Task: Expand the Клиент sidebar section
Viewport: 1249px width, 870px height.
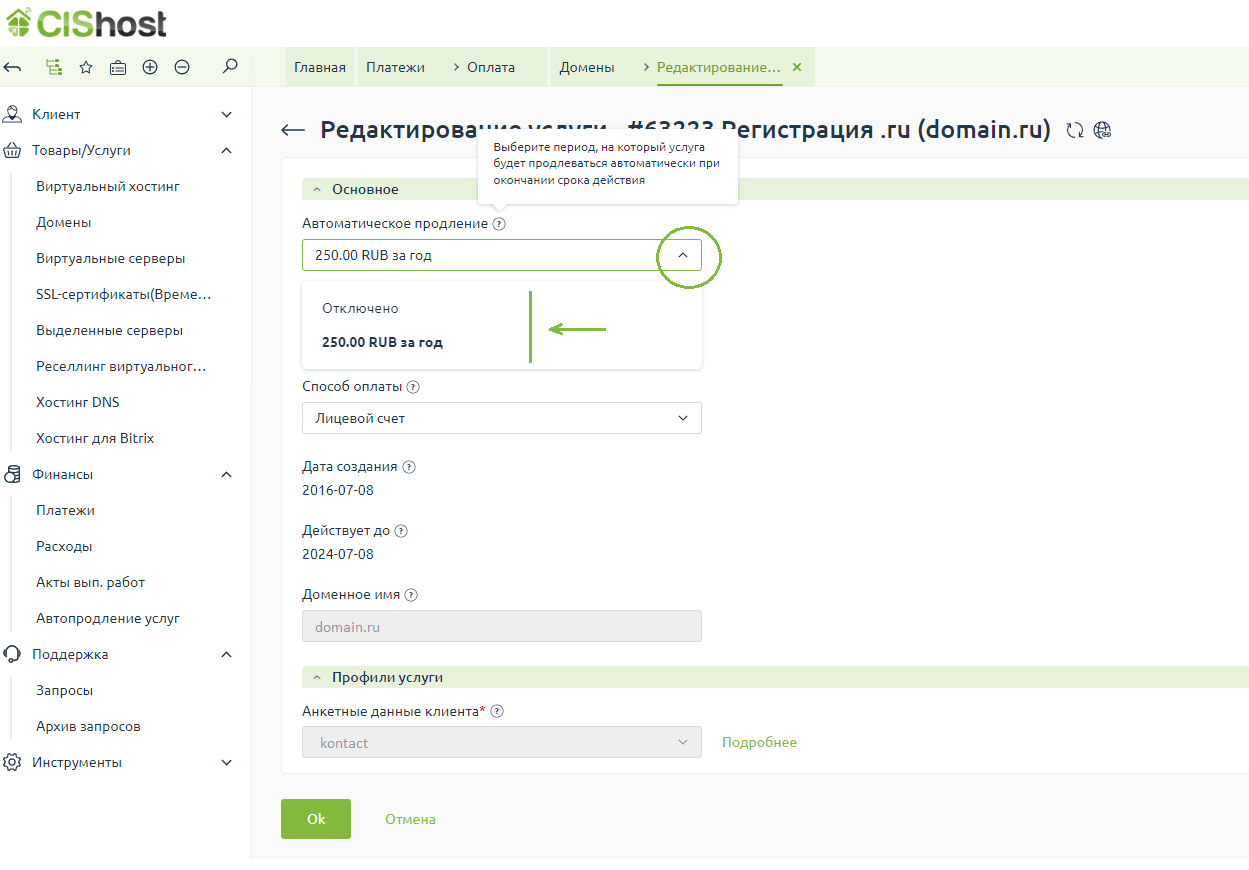Action: [120, 114]
